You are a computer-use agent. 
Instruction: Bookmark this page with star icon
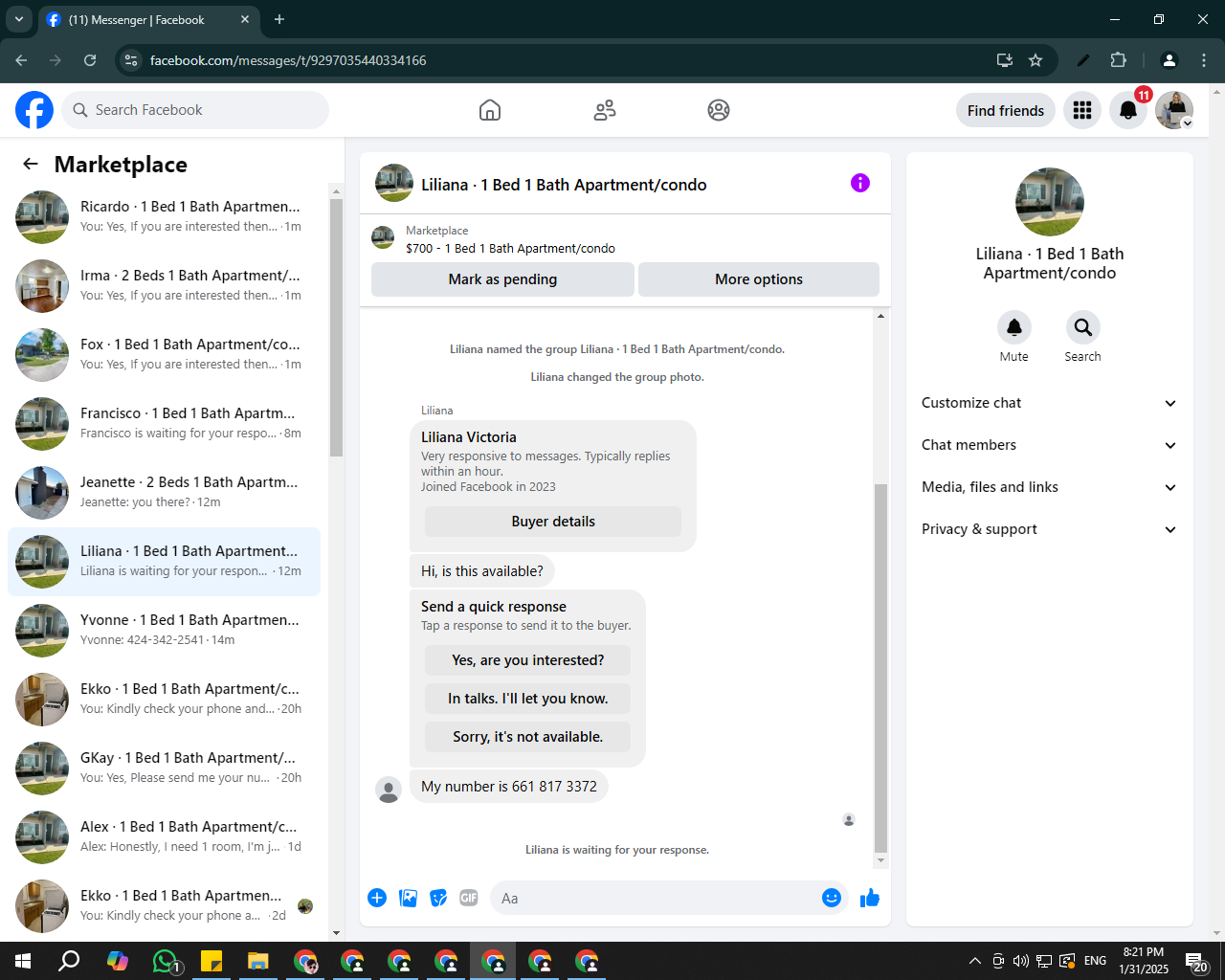click(x=1036, y=60)
